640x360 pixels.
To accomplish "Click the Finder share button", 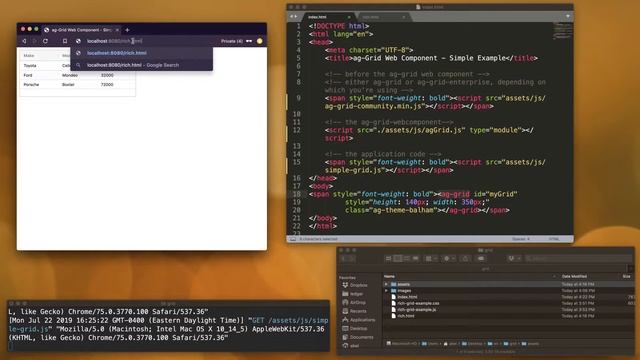I will click(x=465, y=258).
